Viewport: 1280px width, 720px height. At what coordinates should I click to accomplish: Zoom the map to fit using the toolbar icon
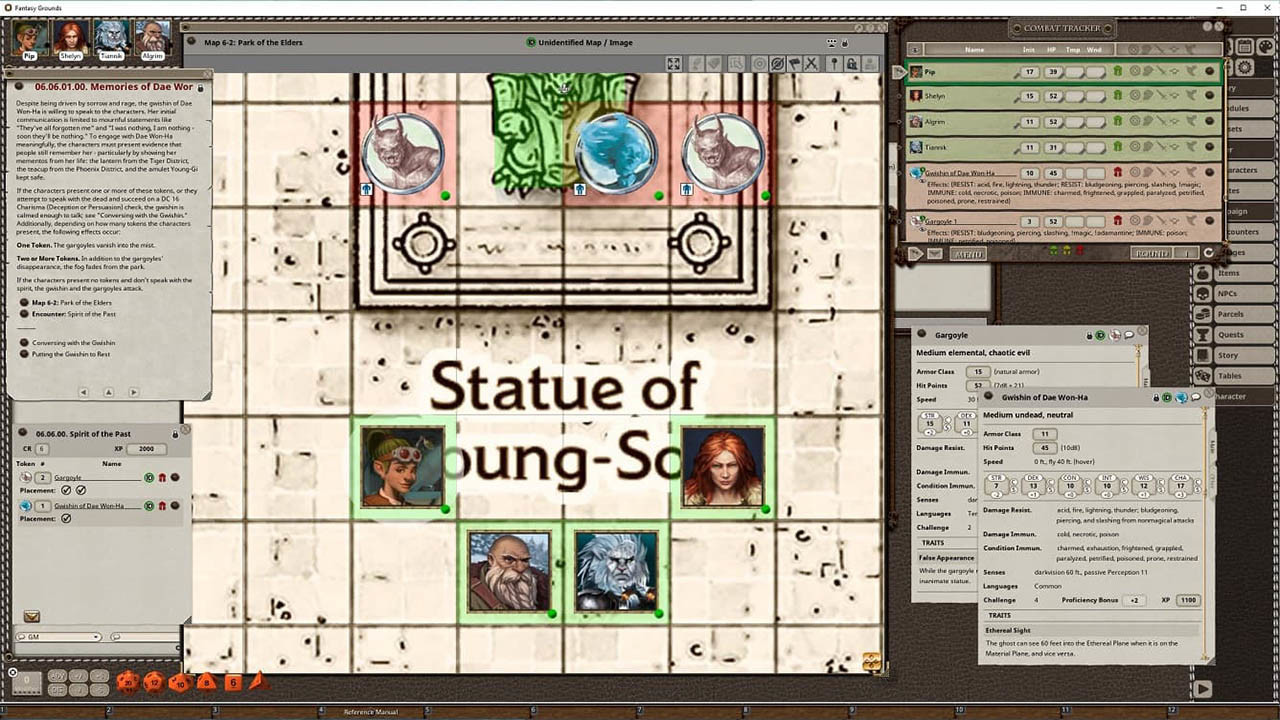675,63
